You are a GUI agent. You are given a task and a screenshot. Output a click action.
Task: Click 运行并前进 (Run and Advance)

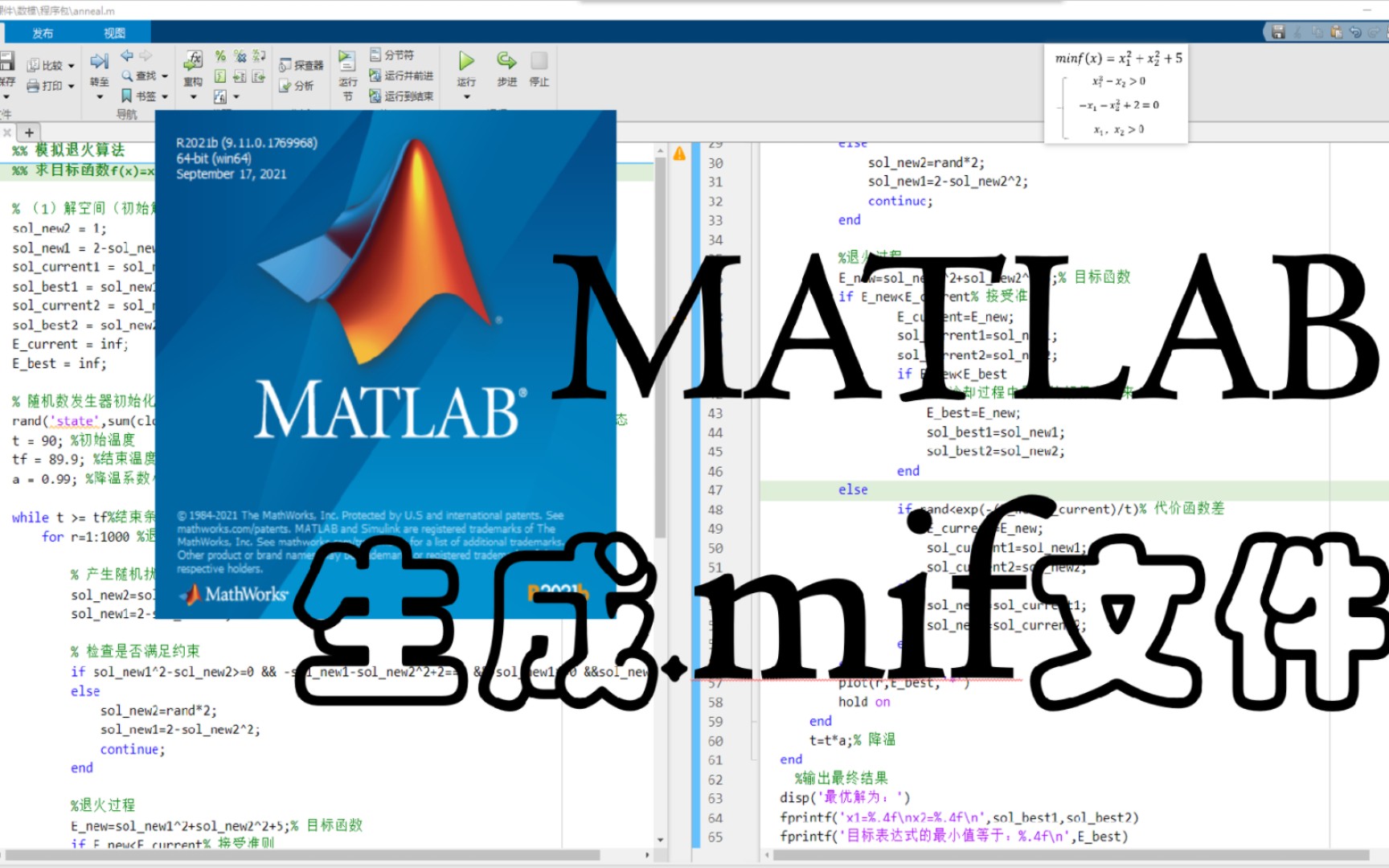pyautogui.click(x=401, y=76)
